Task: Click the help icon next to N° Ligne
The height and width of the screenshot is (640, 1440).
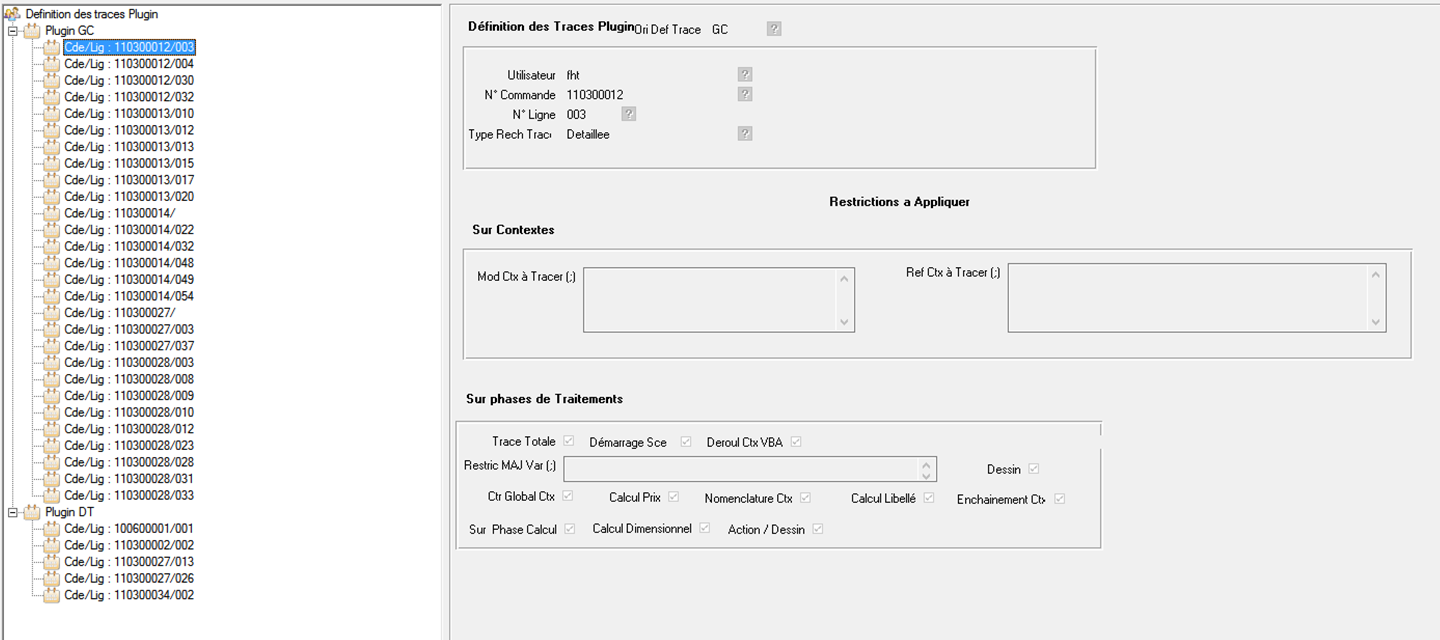Action: (x=629, y=114)
